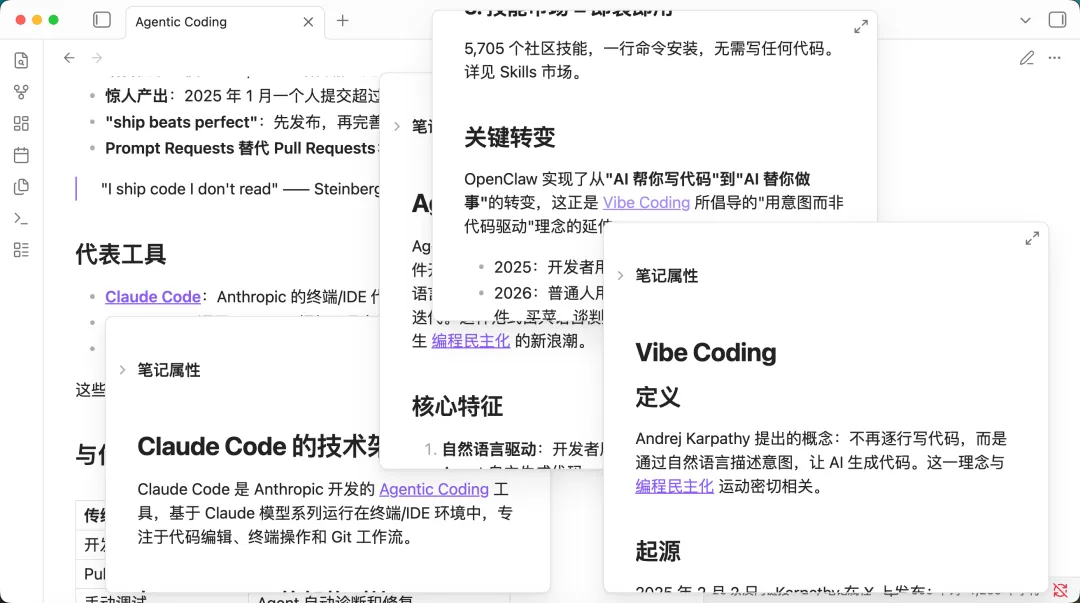Viewport: 1080px width, 603px height.
Task: Open the command palette terminal icon
Action: [21, 218]
